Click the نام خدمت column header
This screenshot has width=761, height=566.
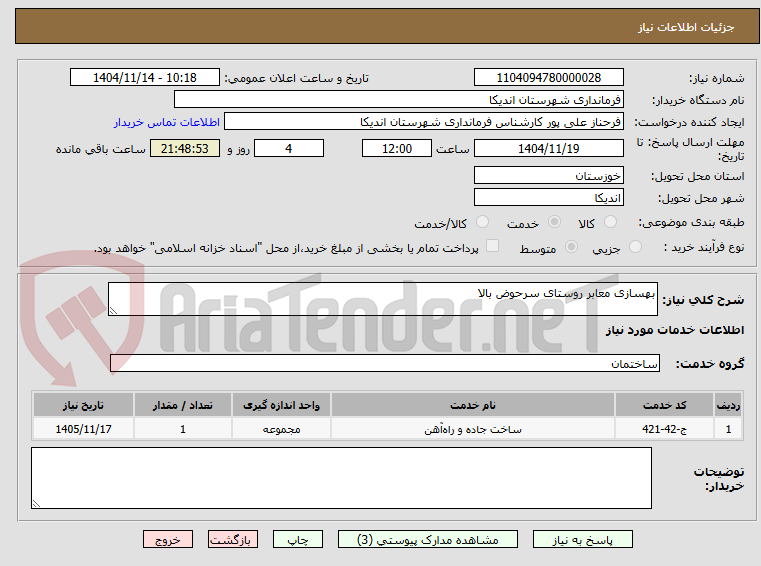click(x=473, y=405)
